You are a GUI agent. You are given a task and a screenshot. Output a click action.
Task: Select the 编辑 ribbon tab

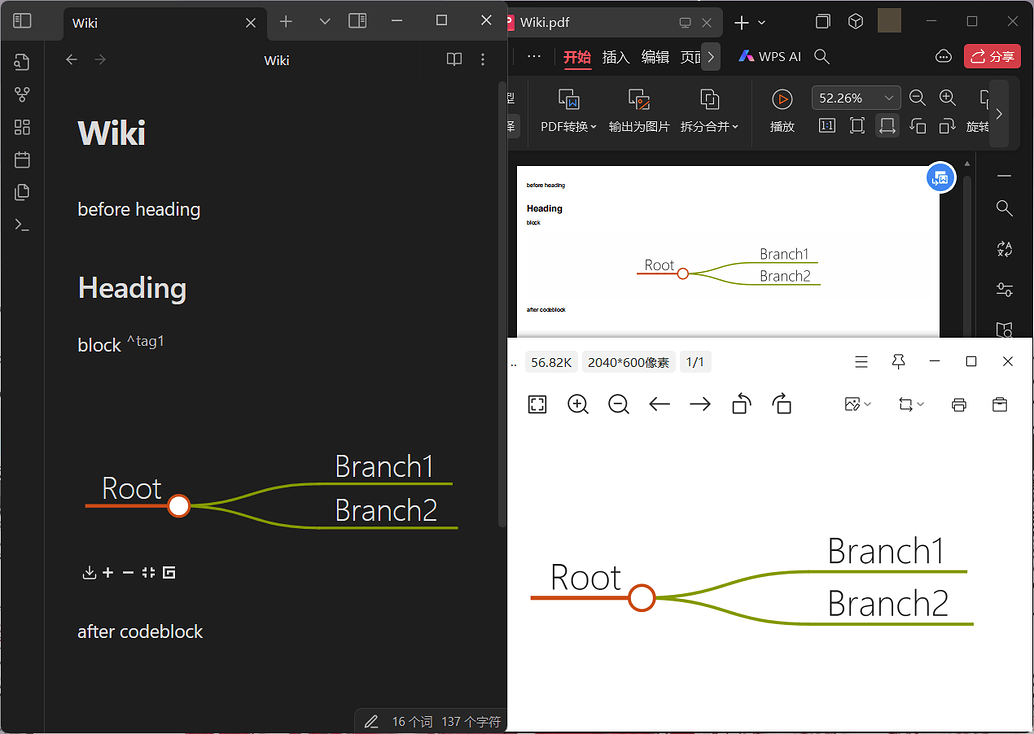coord(655,57)
